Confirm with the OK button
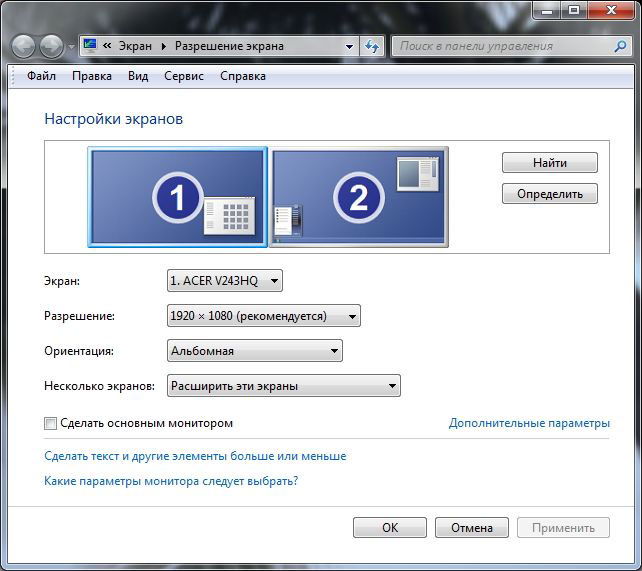The width and height of the screenshot is (642, 571). (390, 528)
